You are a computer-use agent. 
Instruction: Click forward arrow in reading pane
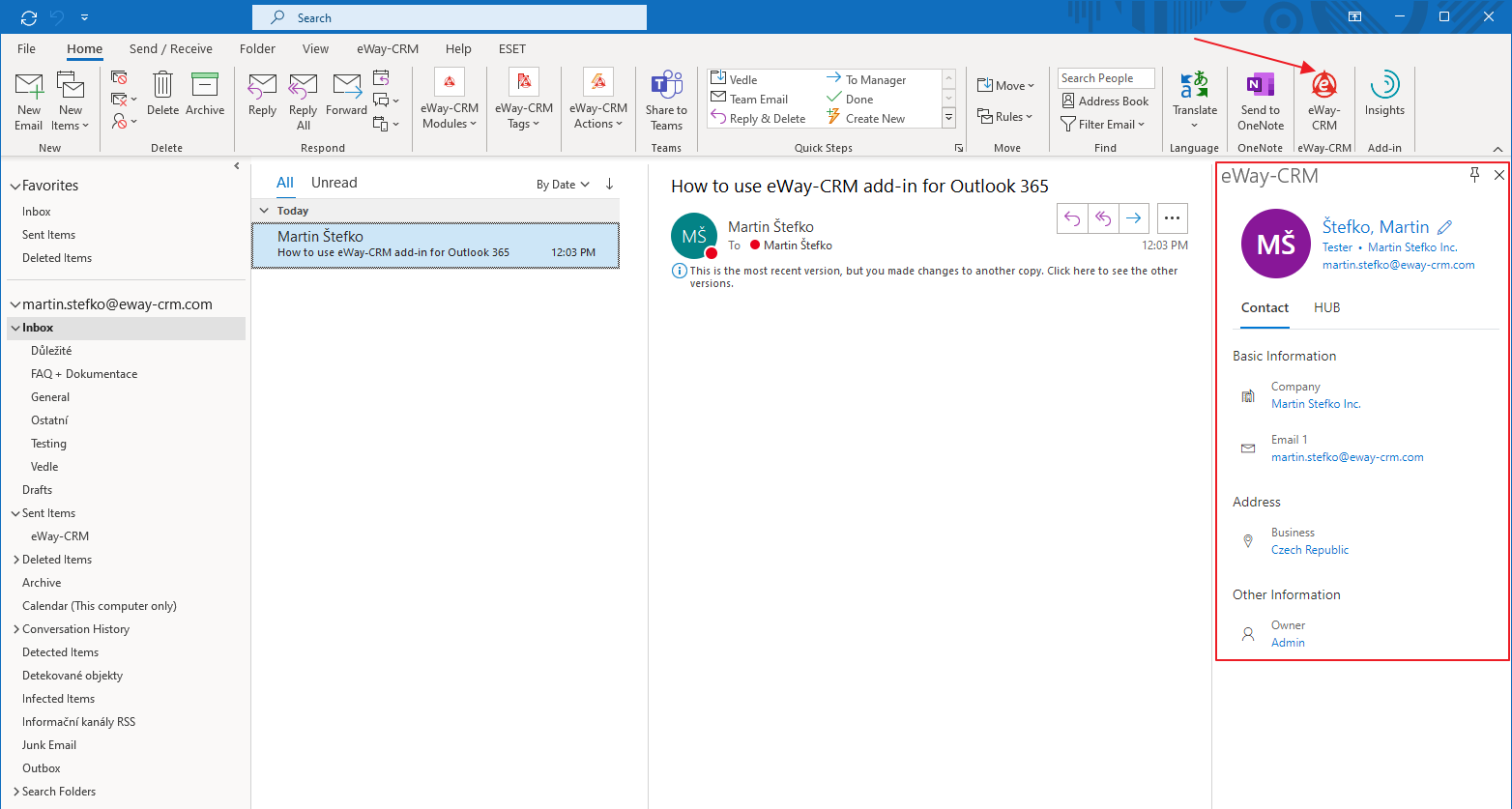pos(1134,218)
